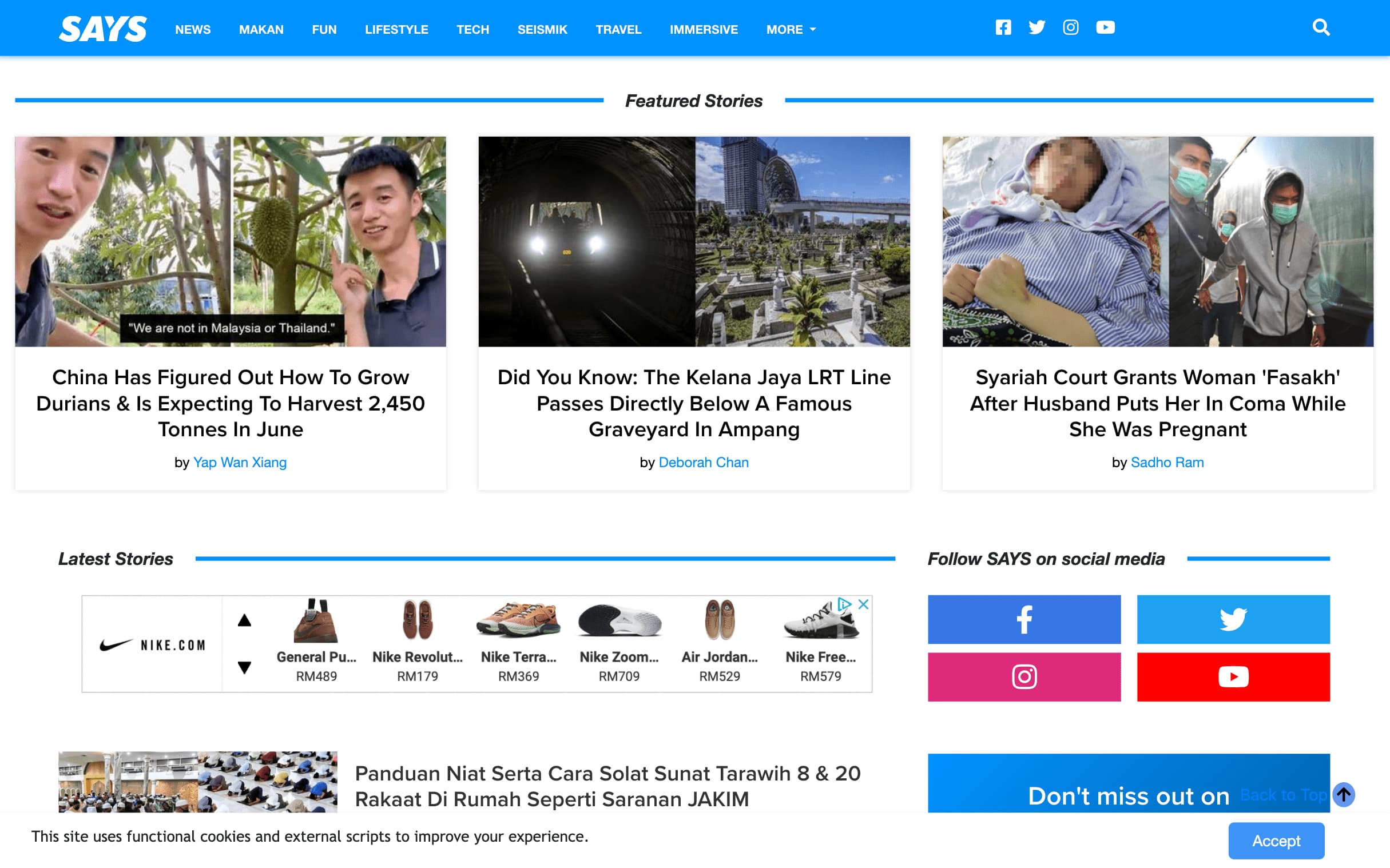Click the up arrow in Nike ad
Screen dimensions: 1390x868
pos(245,620)
